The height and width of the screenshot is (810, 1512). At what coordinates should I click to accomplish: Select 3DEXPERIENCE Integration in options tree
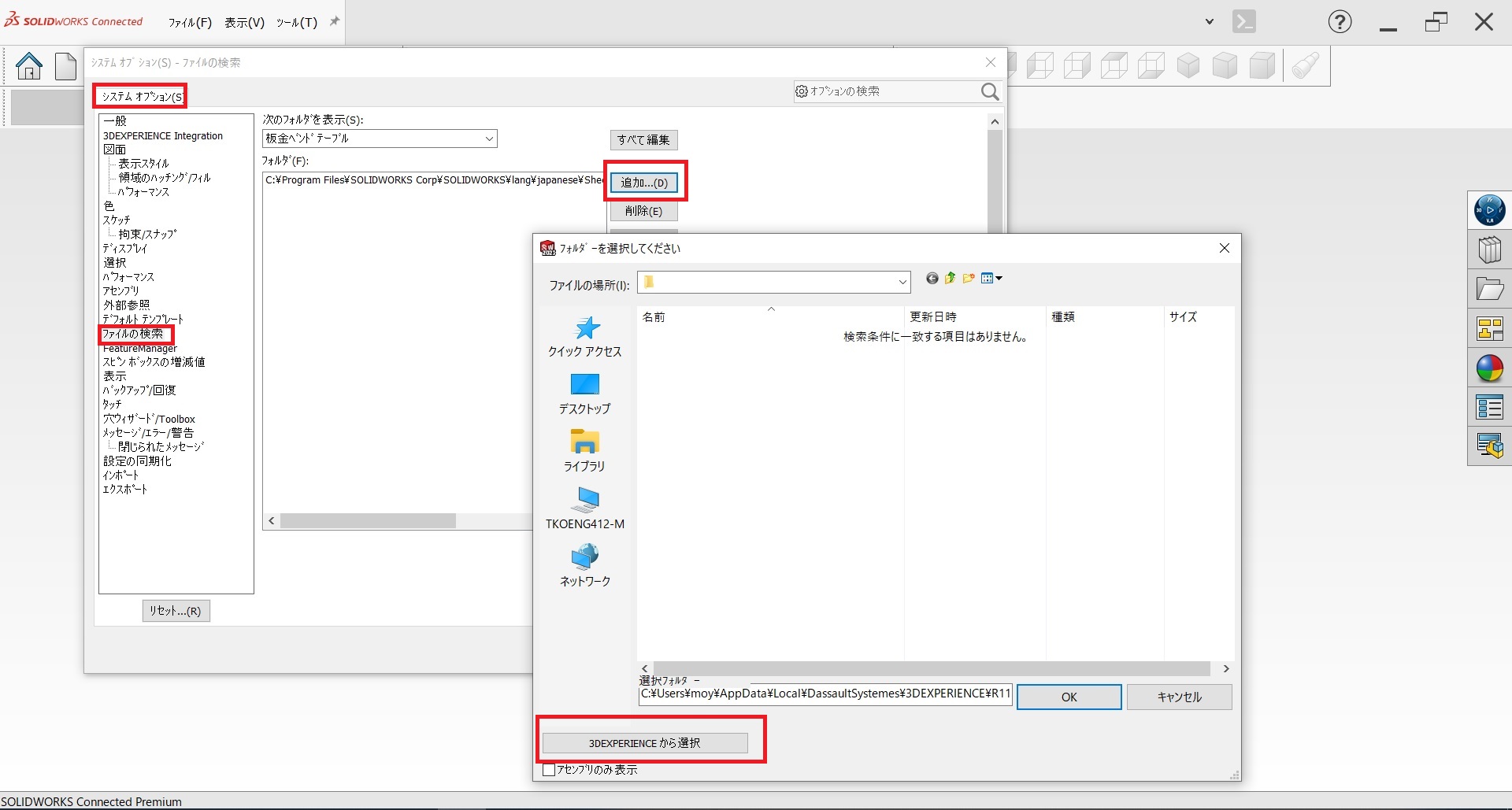(163, 135)
